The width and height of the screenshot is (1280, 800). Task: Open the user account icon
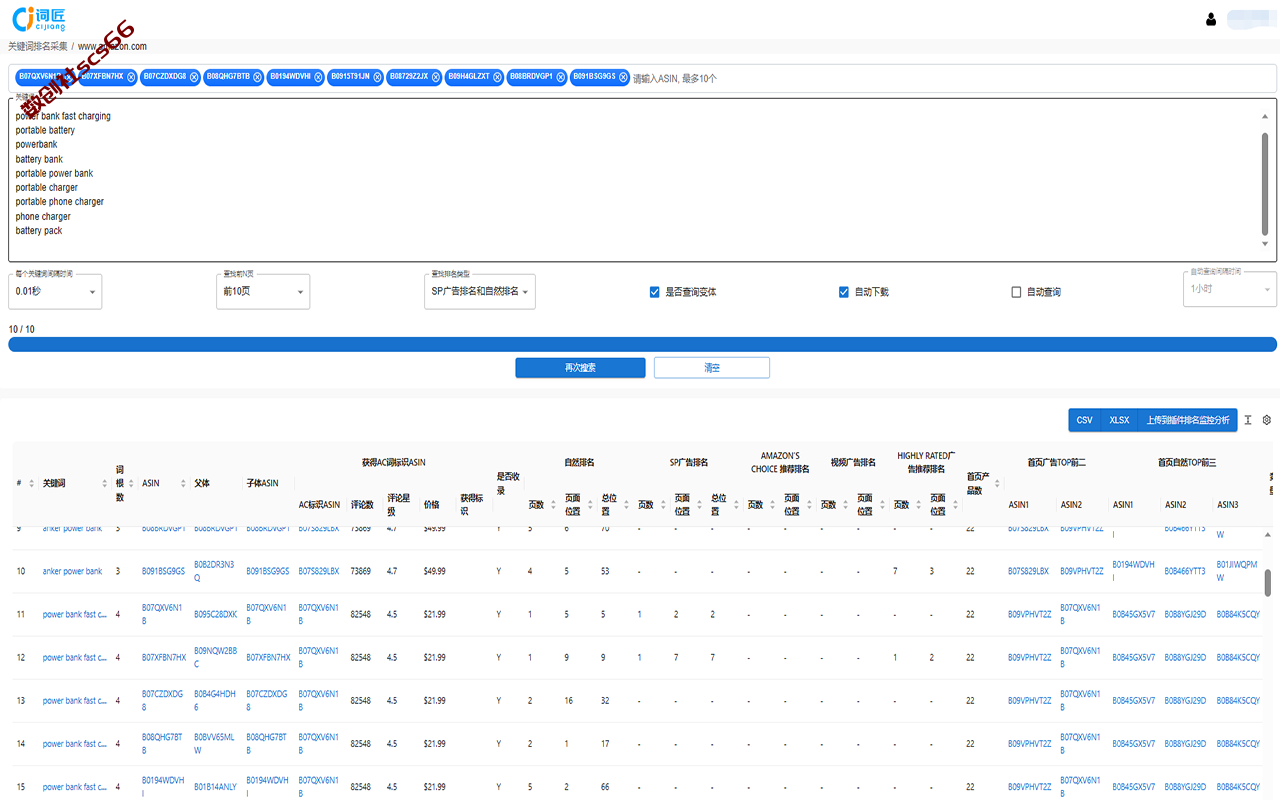1211,19
